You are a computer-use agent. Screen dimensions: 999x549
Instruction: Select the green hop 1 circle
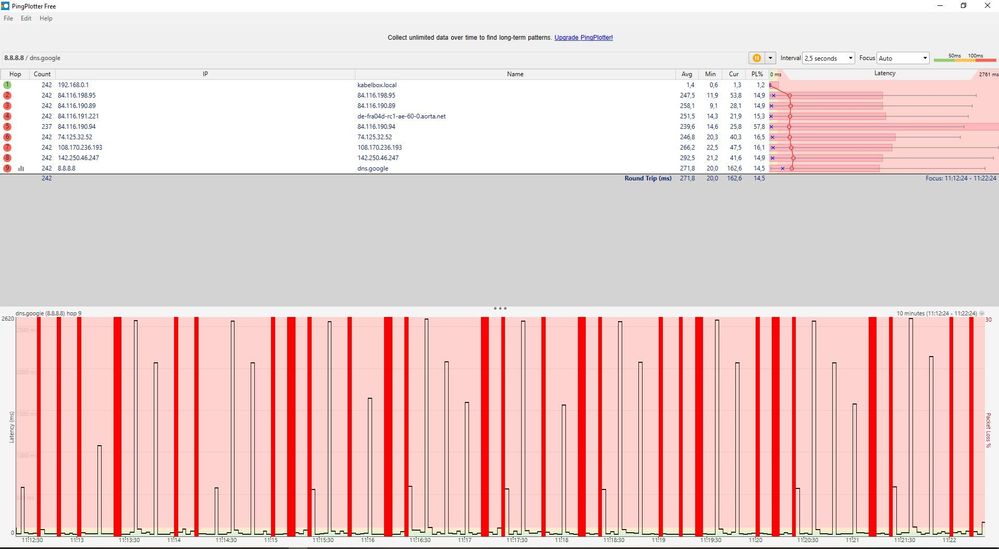tap(7, 85)
